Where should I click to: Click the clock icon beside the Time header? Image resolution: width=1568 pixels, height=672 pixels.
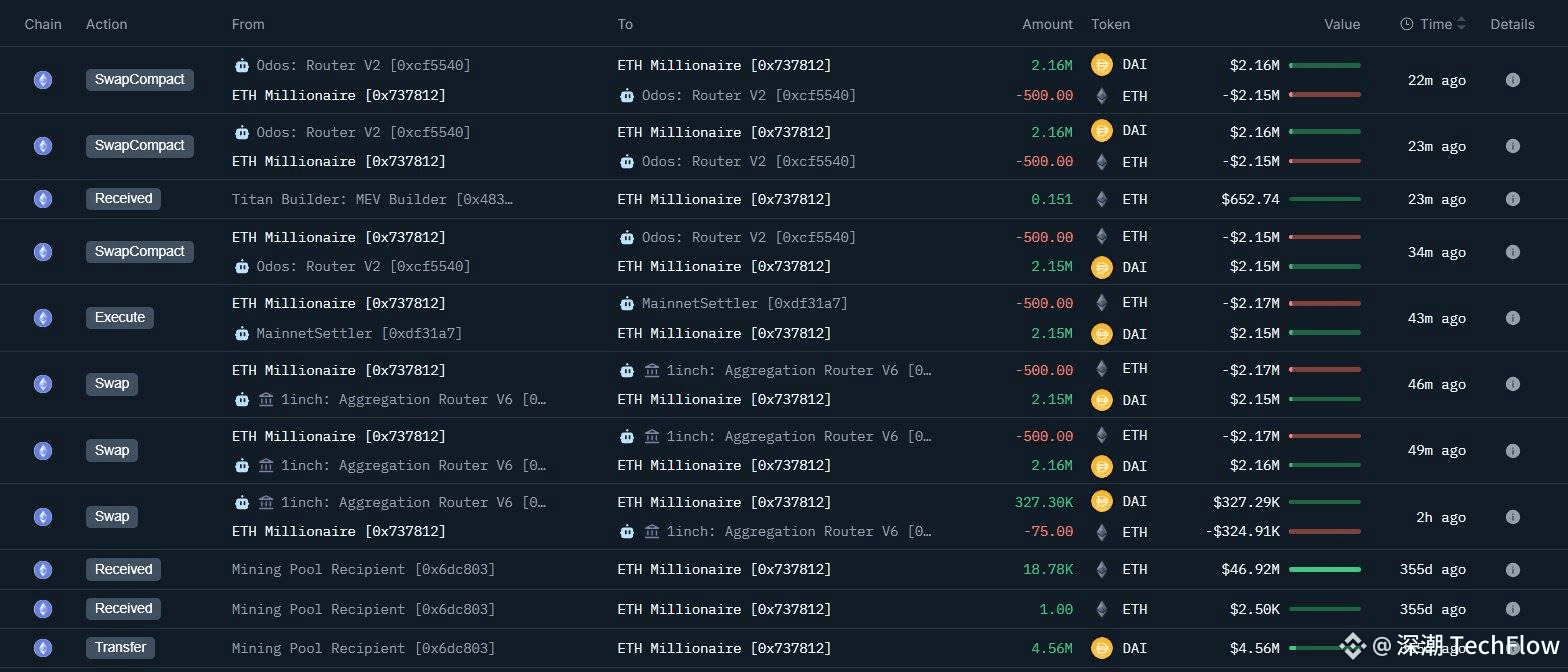coord(1406,24)
